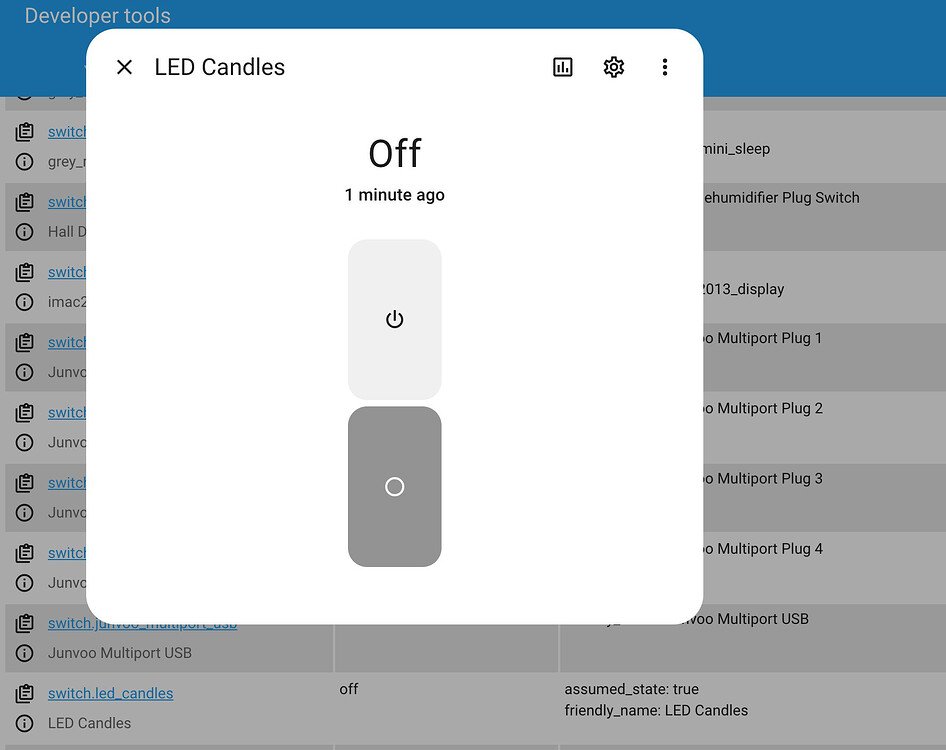This screenshot has width=946, height=750.
Task: Click the Developer tools header title
Action: point(97,16)
